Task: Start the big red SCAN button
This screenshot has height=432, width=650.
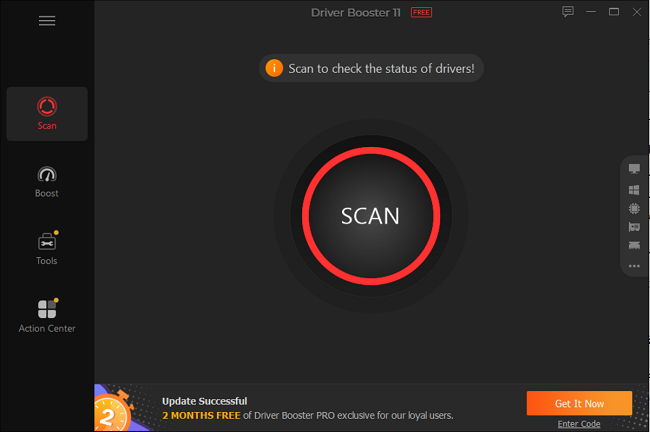Action: click(371, 216)
